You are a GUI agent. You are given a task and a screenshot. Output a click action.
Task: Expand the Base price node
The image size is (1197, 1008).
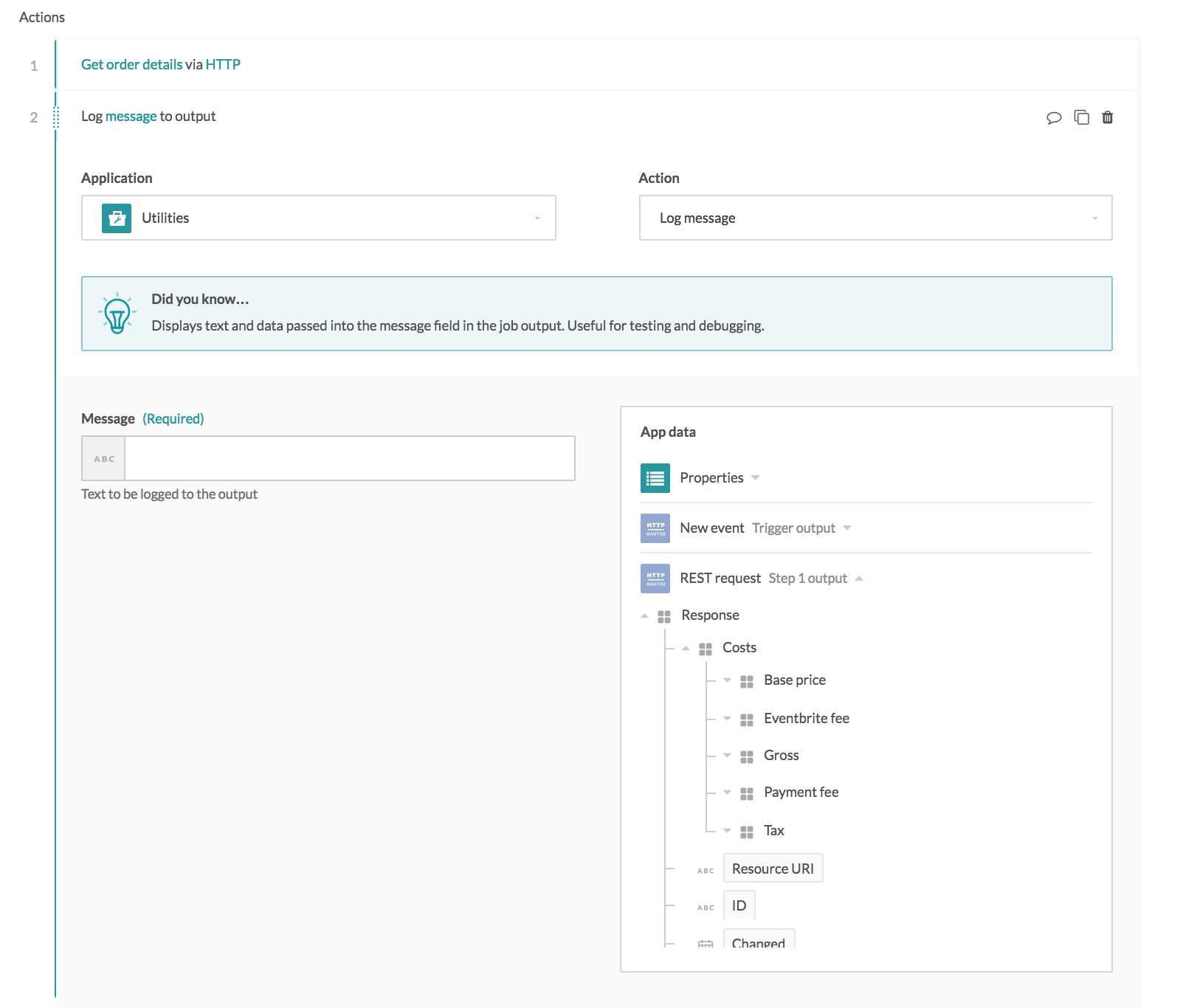click(727, 680)
